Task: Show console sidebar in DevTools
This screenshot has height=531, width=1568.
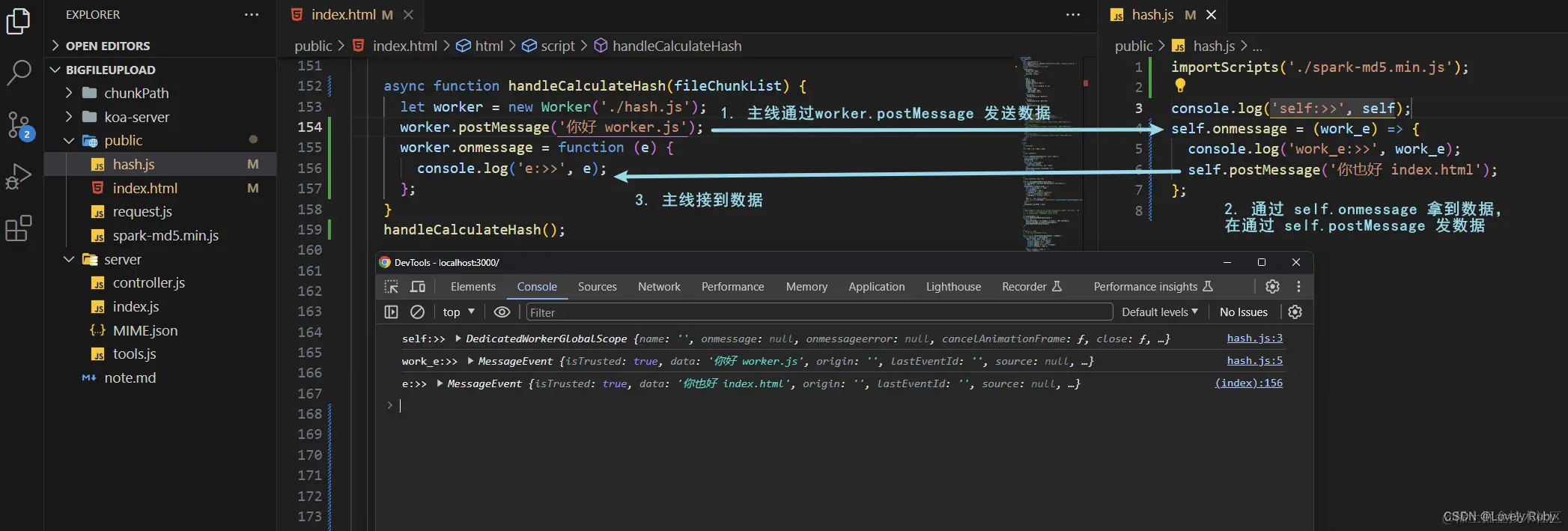Action: tap(391, 312)
